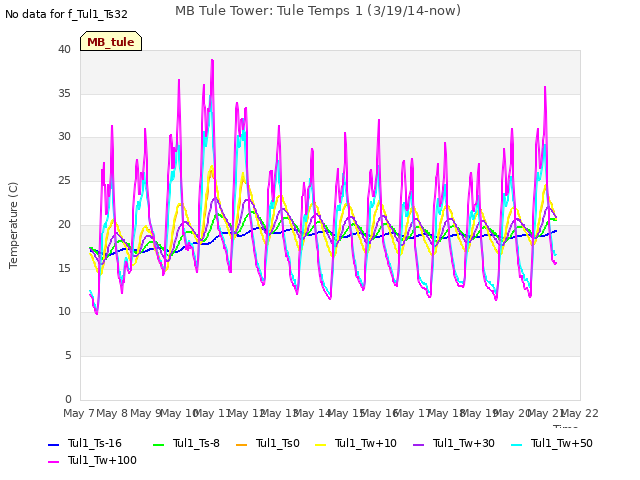The image size is (640, 480).
Task: Click the cyan Tul1_Tw+50 legend color marker
Action: tap(517, 444)
